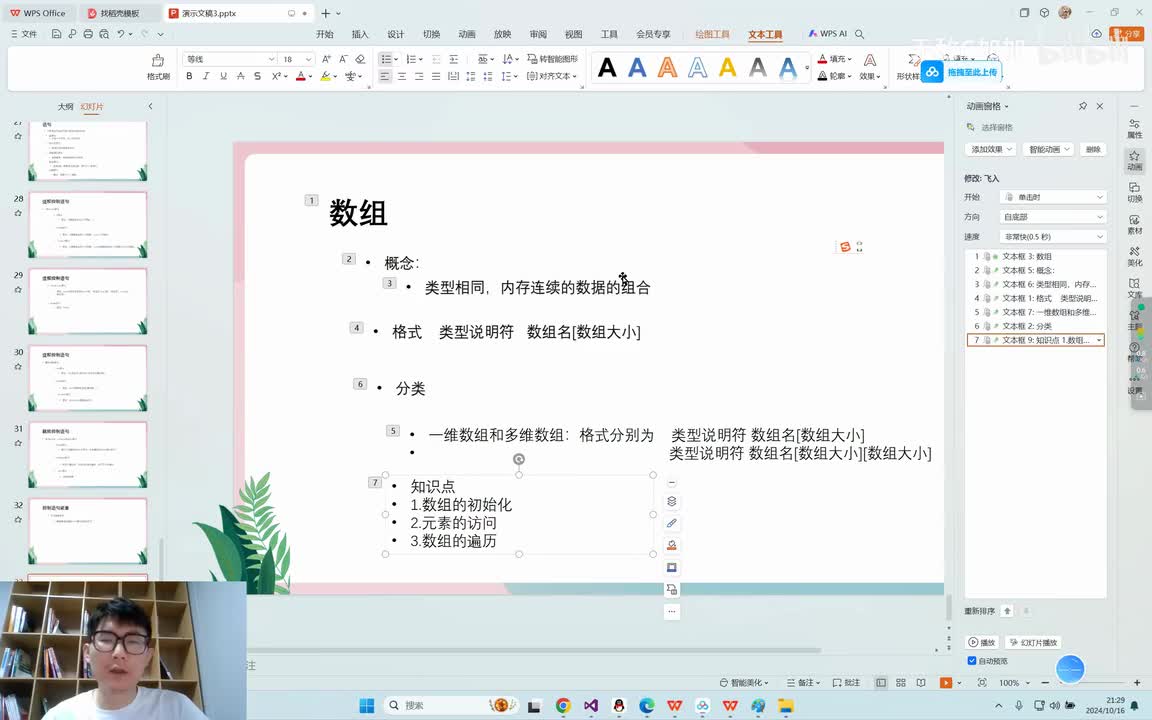Open animation 开始 dropdown showing 单击时
The width and height of the screenshot is (1152, 720).
point(1053,197)
